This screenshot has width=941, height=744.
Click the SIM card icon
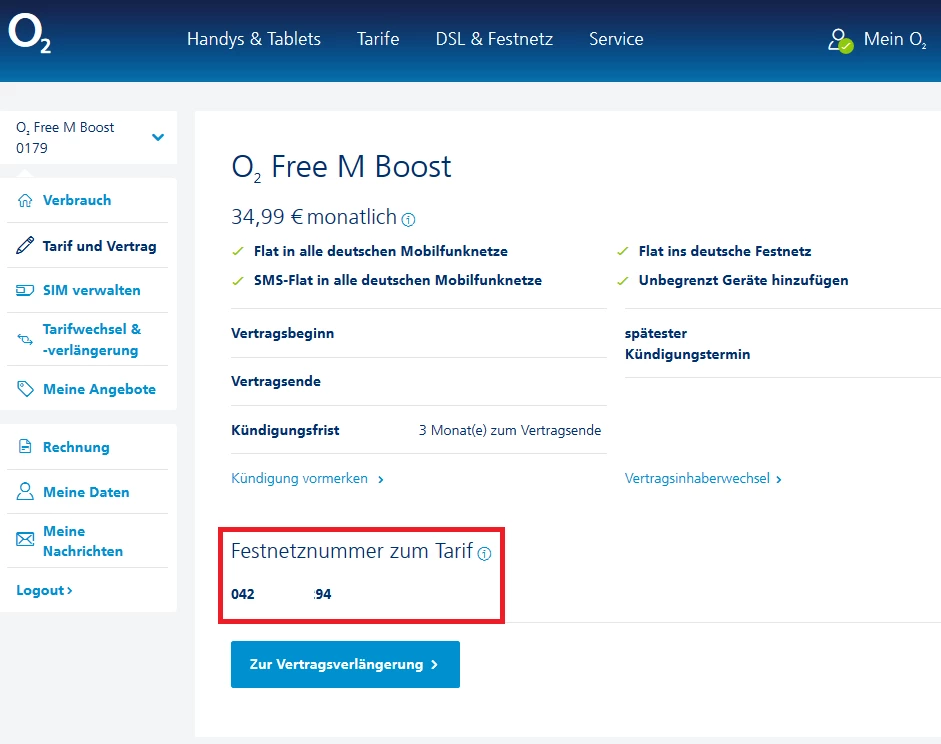pyautogui.click(x=25, y=290)
